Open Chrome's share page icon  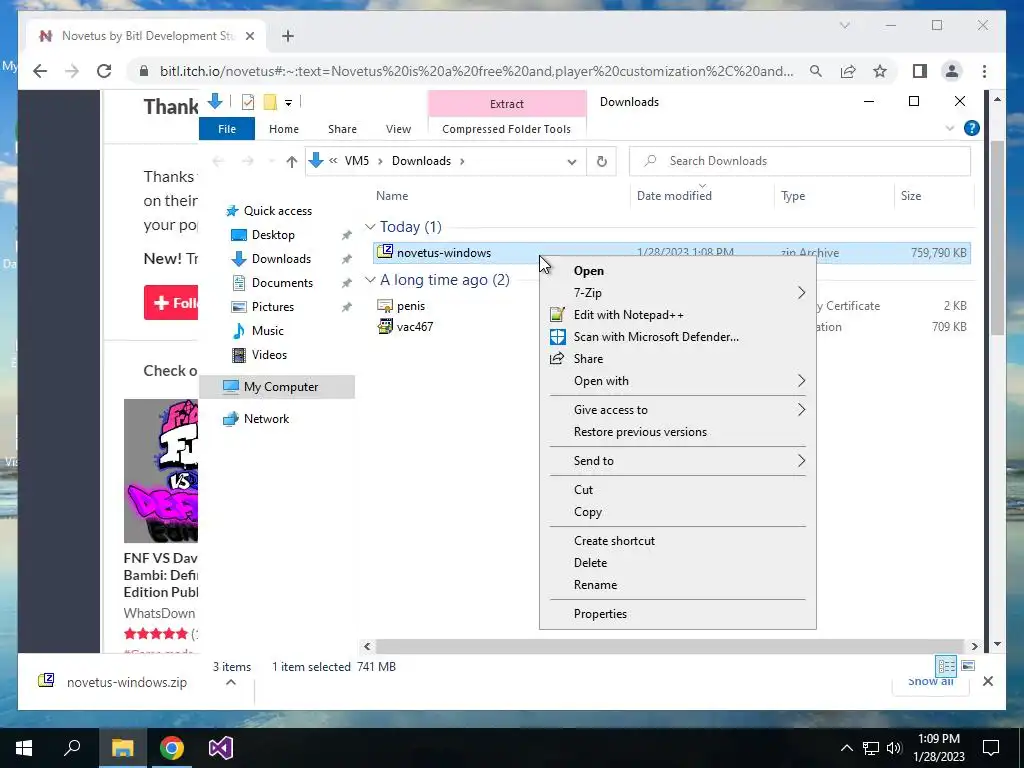click(x=848, y=71)
